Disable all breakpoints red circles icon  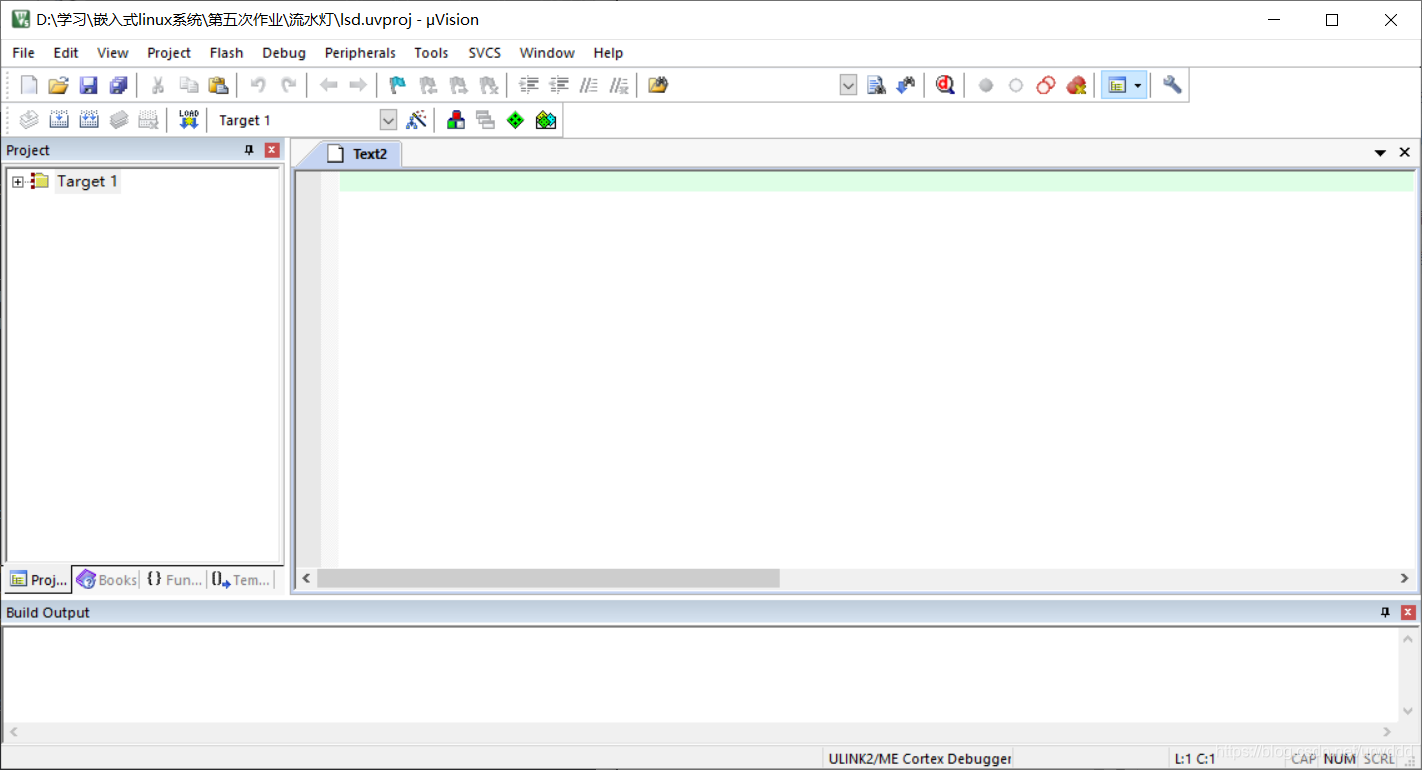click(1046, 85)
